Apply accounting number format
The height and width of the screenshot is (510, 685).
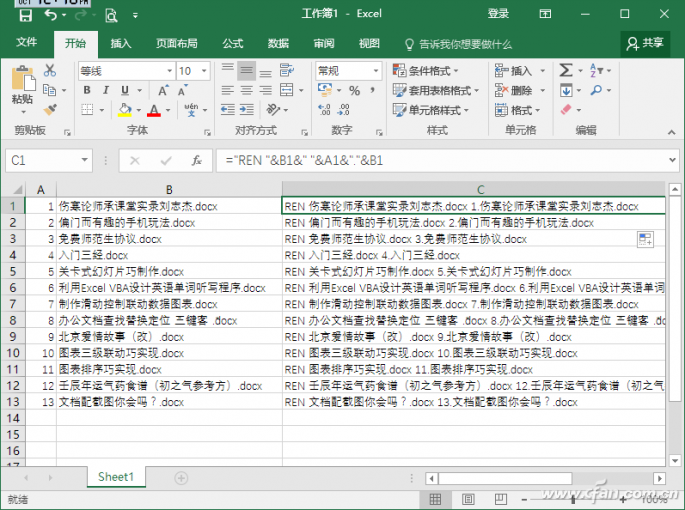(325, 90)
